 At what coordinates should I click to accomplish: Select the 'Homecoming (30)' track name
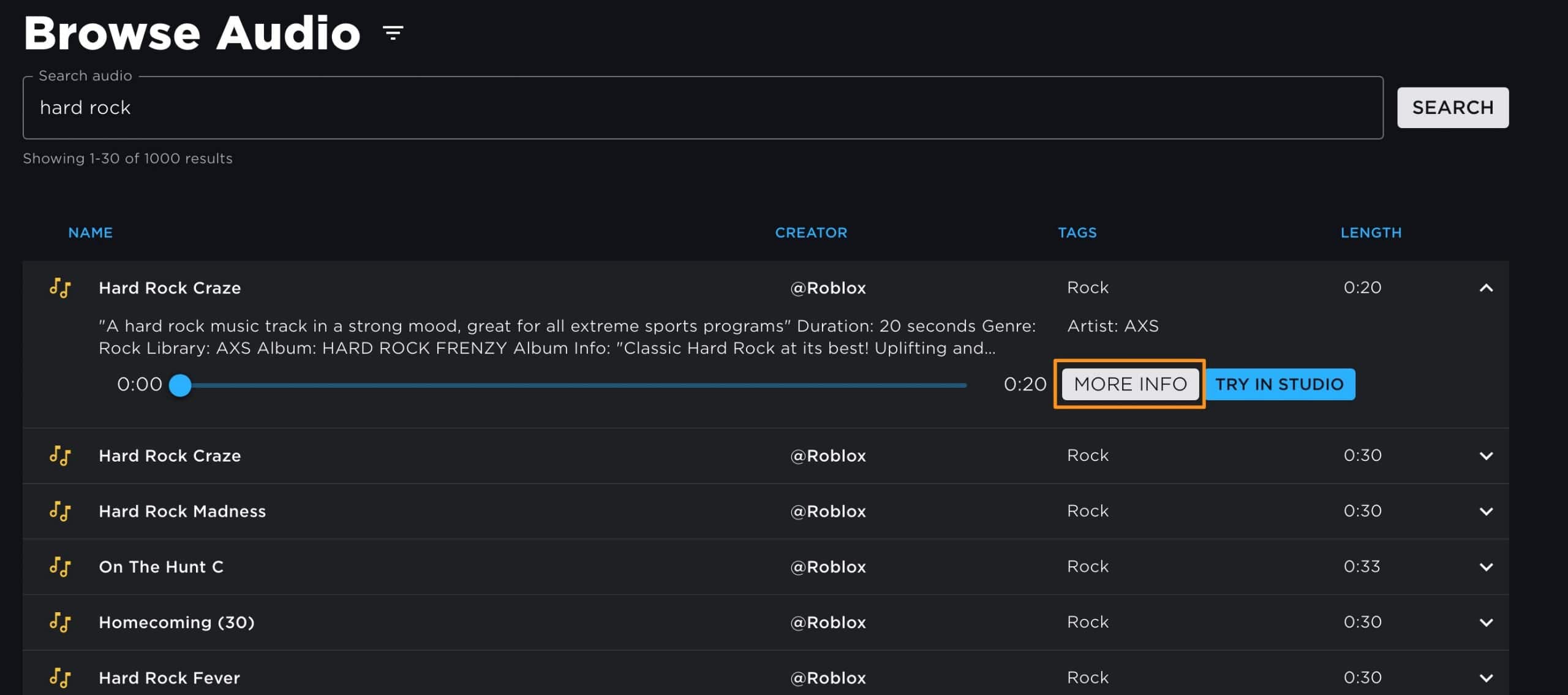176,623
